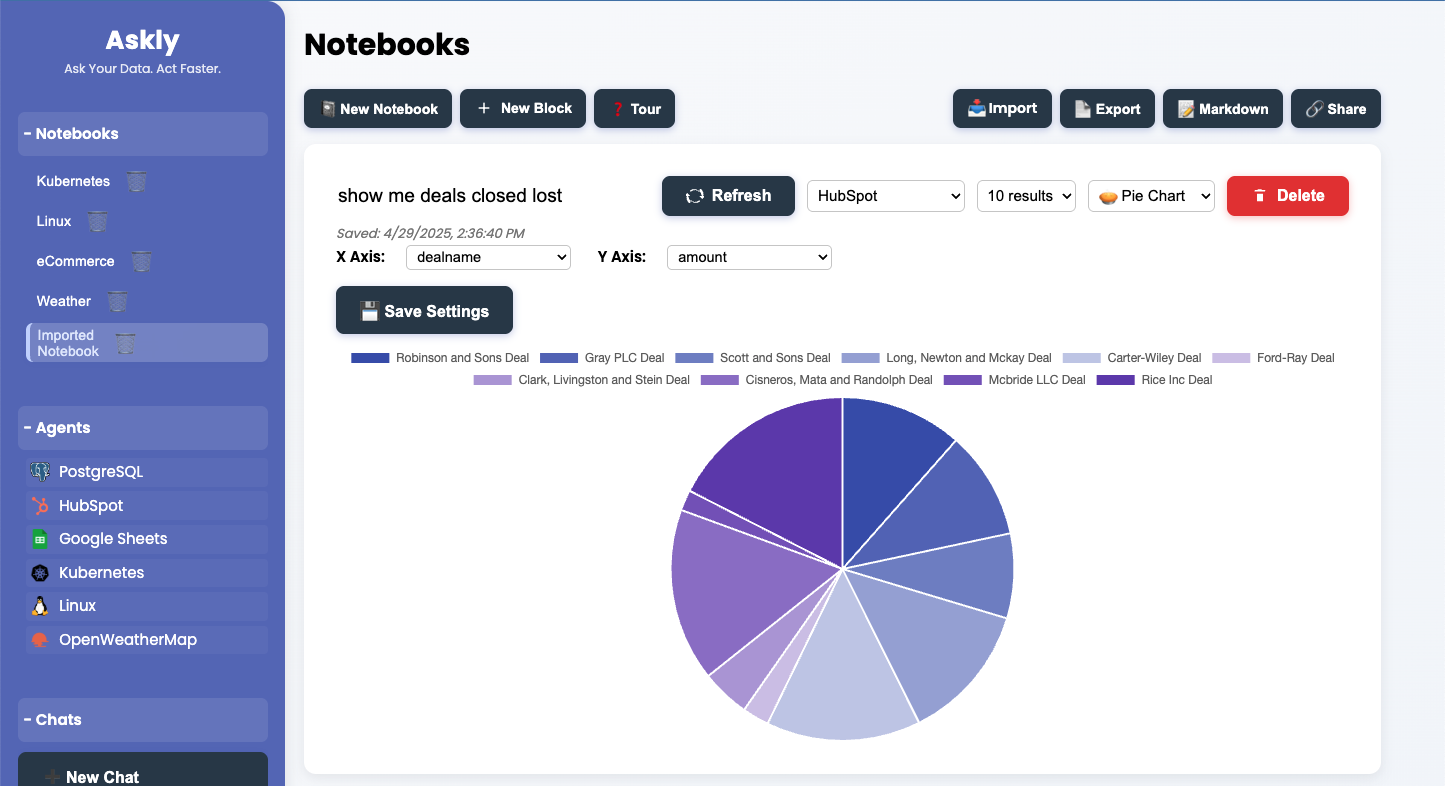
Task: Toggle Carter-Wiley Deal legend entry
Action: coord(1131,358)
